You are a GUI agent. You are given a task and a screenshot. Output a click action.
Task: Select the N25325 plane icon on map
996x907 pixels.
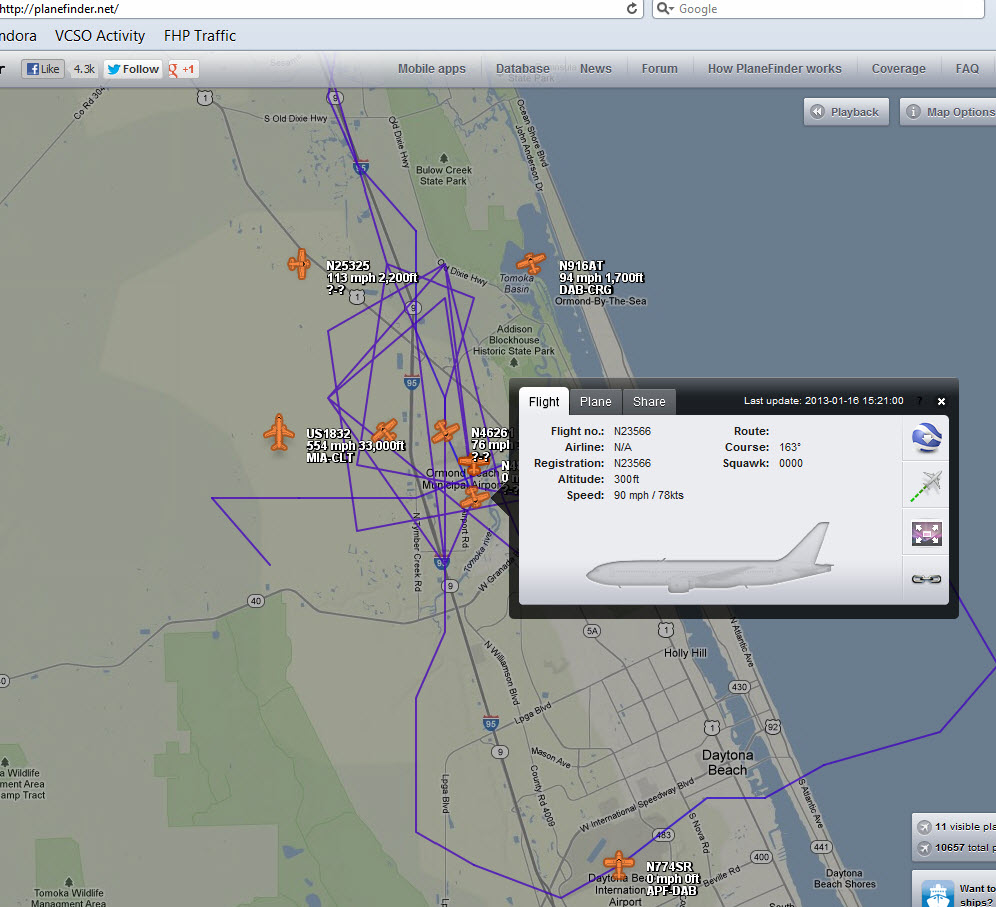click(299, 263)
